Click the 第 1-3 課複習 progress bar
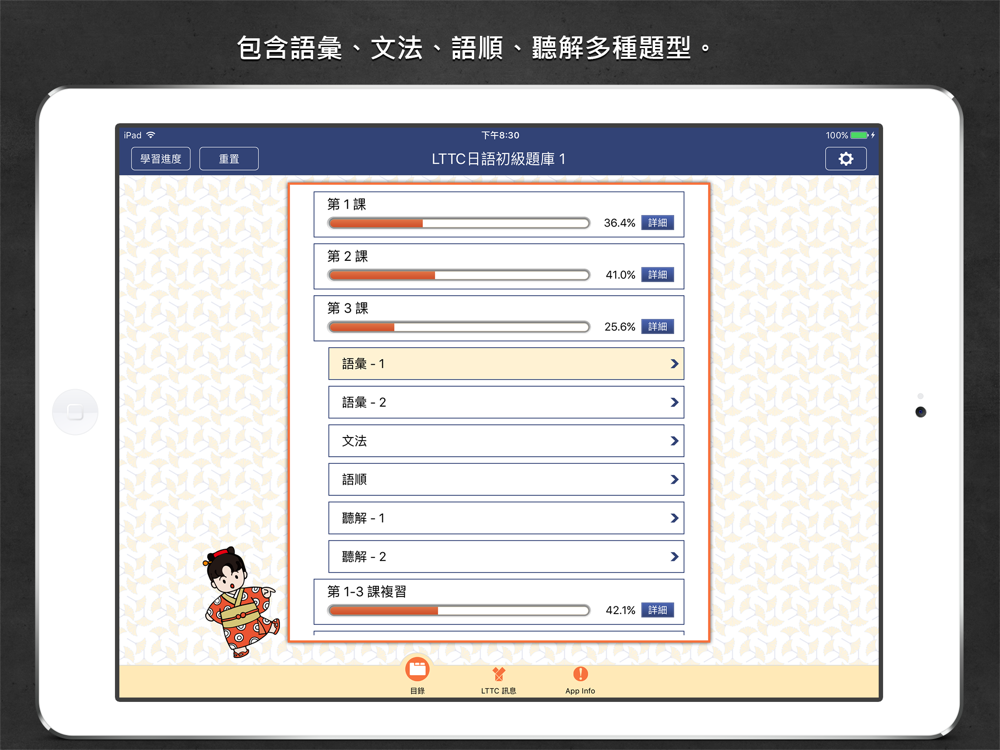 point(459,610)
